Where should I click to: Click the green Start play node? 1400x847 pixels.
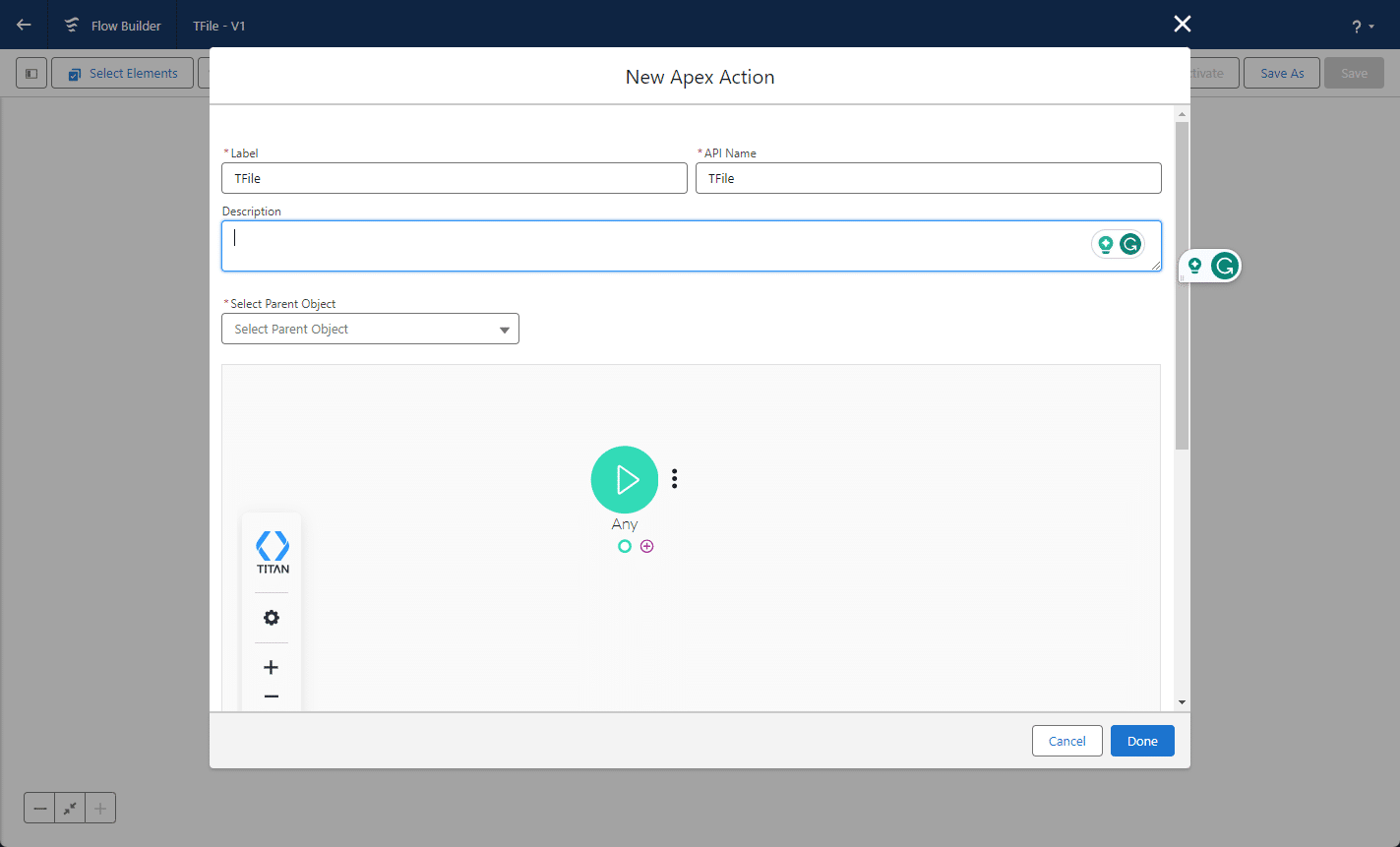tap(624, 479)
